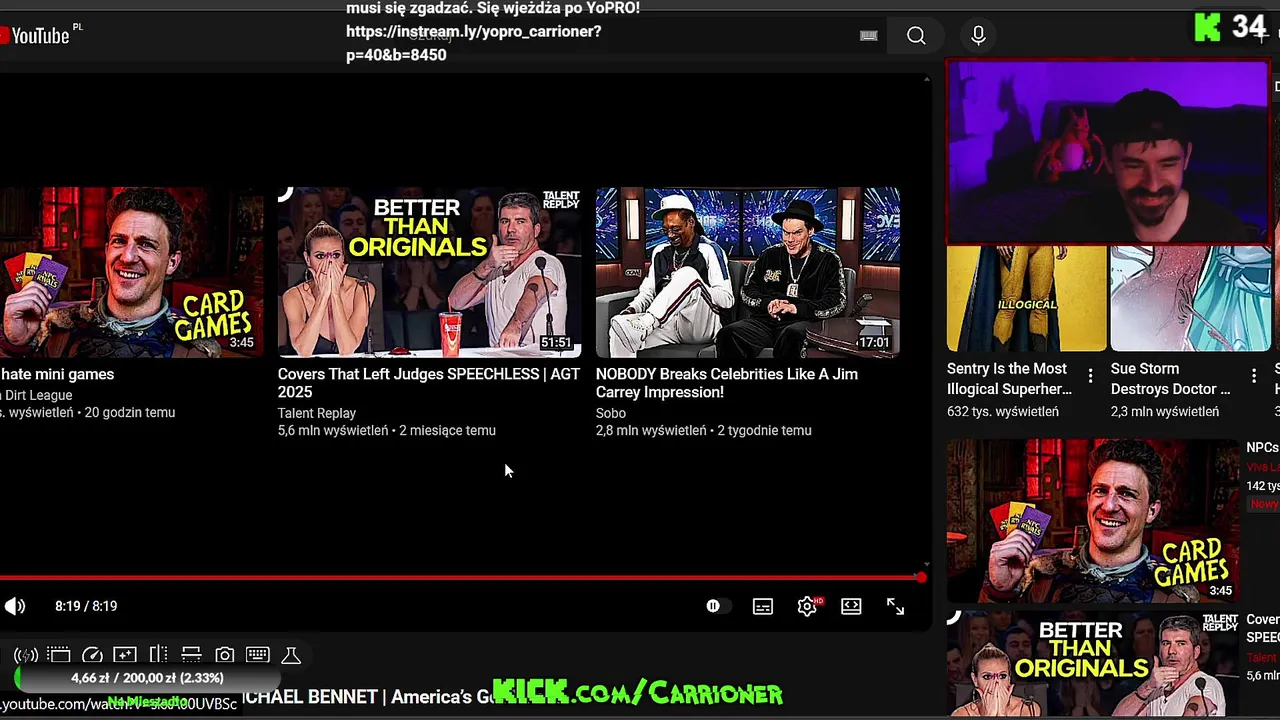Visit the Sobo channel
The image size is (1280, 720).
click(611, 413)
